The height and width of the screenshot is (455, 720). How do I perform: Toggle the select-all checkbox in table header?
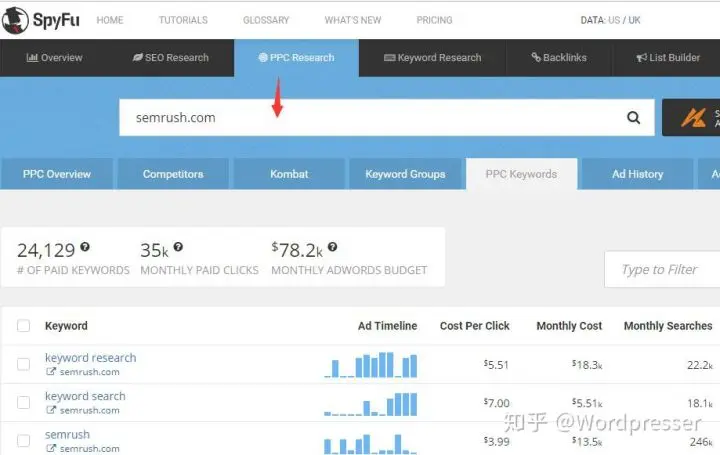23,326
